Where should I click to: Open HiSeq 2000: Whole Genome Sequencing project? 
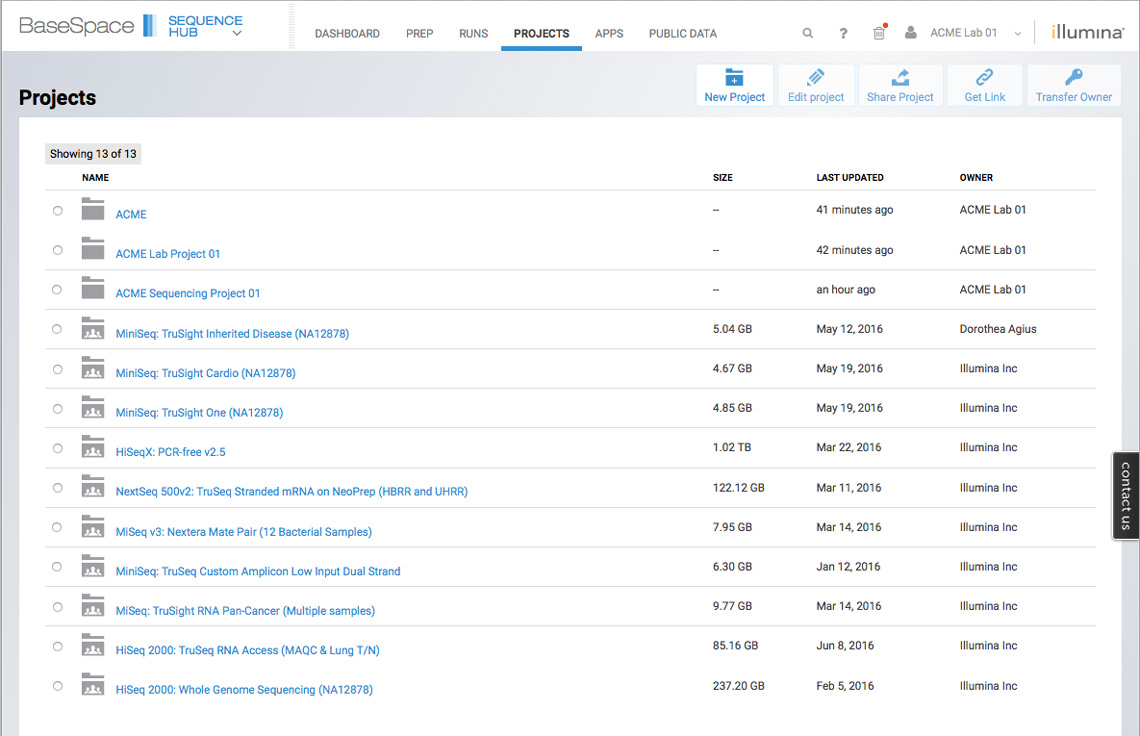point(243,689)
